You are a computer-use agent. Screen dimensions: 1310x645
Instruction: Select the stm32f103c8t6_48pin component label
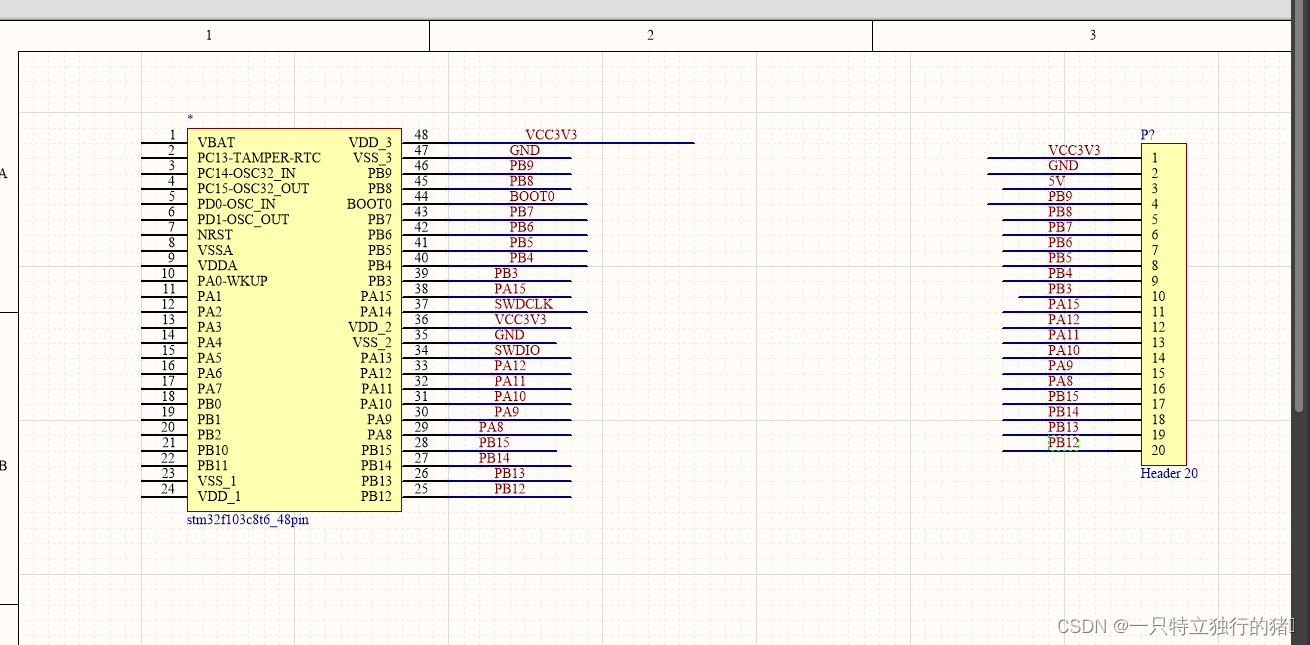click(248, 520)
